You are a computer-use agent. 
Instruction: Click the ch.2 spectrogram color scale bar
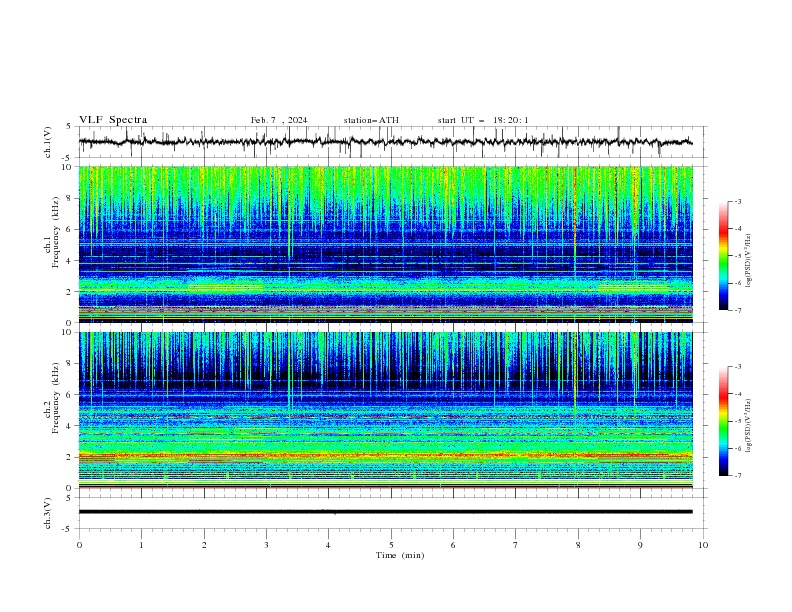723,421
